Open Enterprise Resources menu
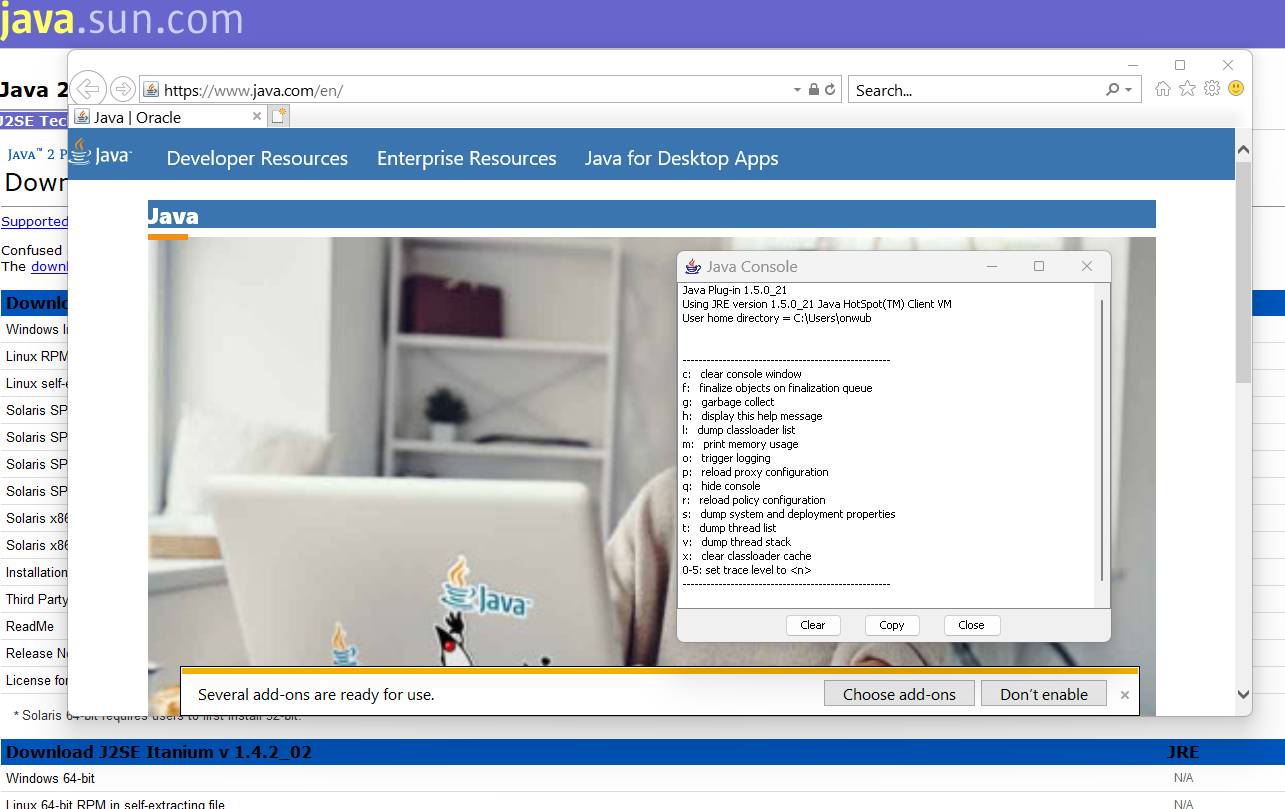Viewport: 1285px width, 809px height. pos(466,158)
